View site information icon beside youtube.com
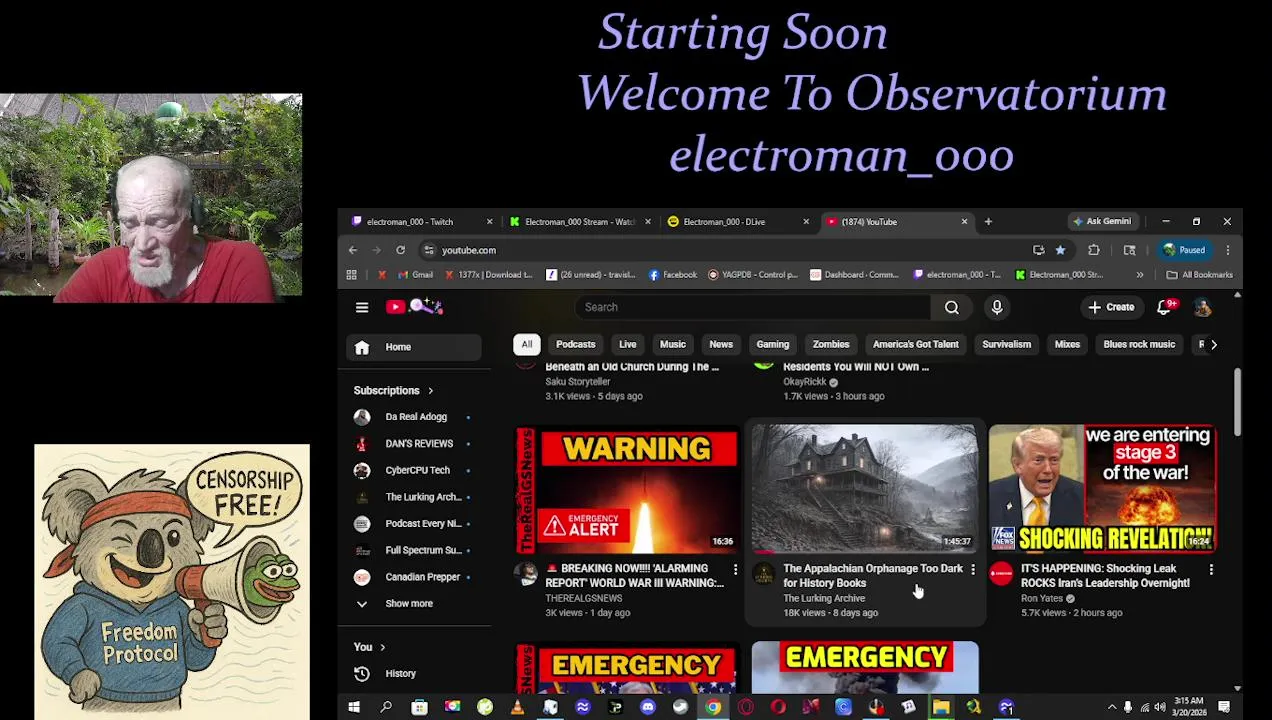Screen dimensions: 1272x720 pyautogui.click(x=429, y=250)
